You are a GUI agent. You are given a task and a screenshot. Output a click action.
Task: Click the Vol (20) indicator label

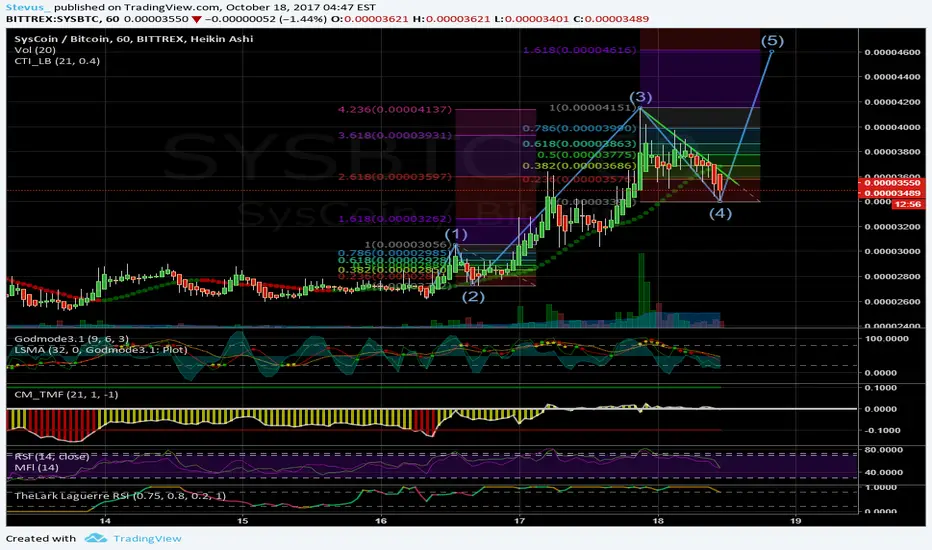[35, 50]
